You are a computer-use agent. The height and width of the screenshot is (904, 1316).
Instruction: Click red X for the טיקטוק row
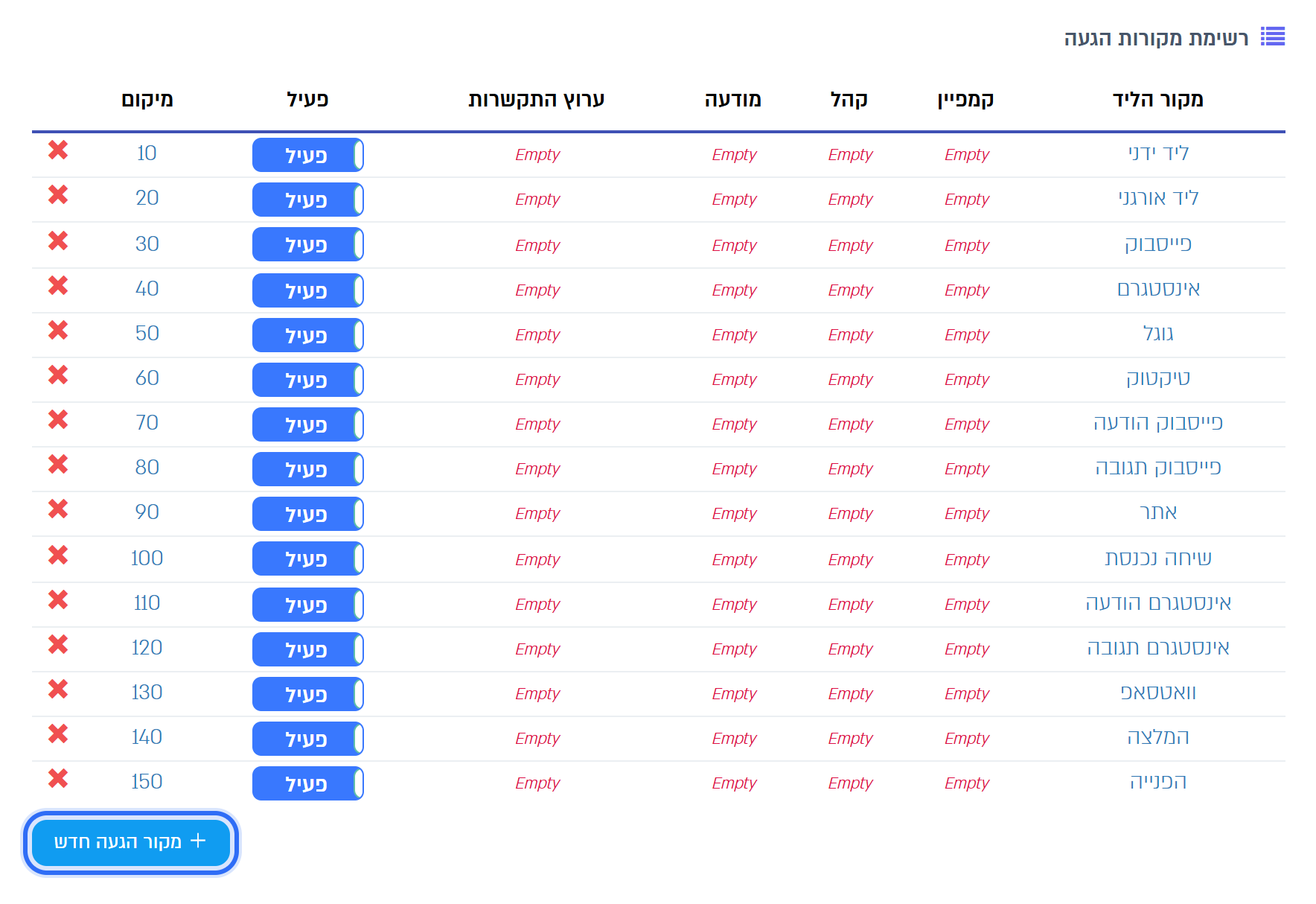[x=58, y=375]
